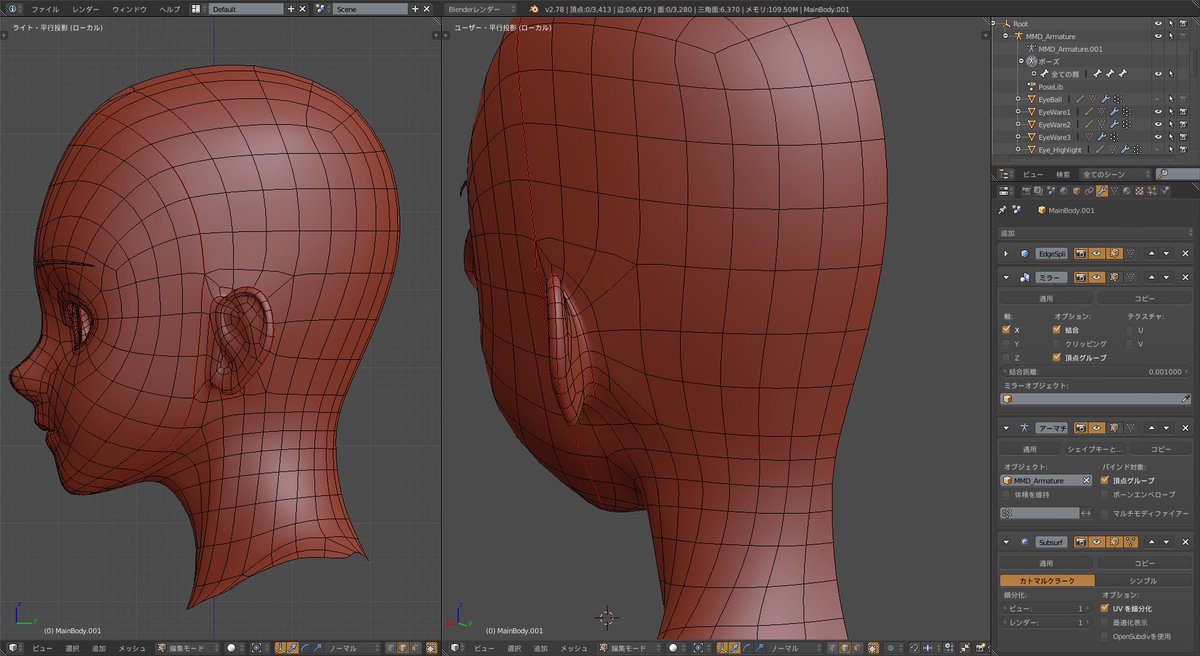Toggle render camera icon for EyeWare3
Image resolution: width=1200 pixels, height=656 pixels.
(x=1184, y=137)
